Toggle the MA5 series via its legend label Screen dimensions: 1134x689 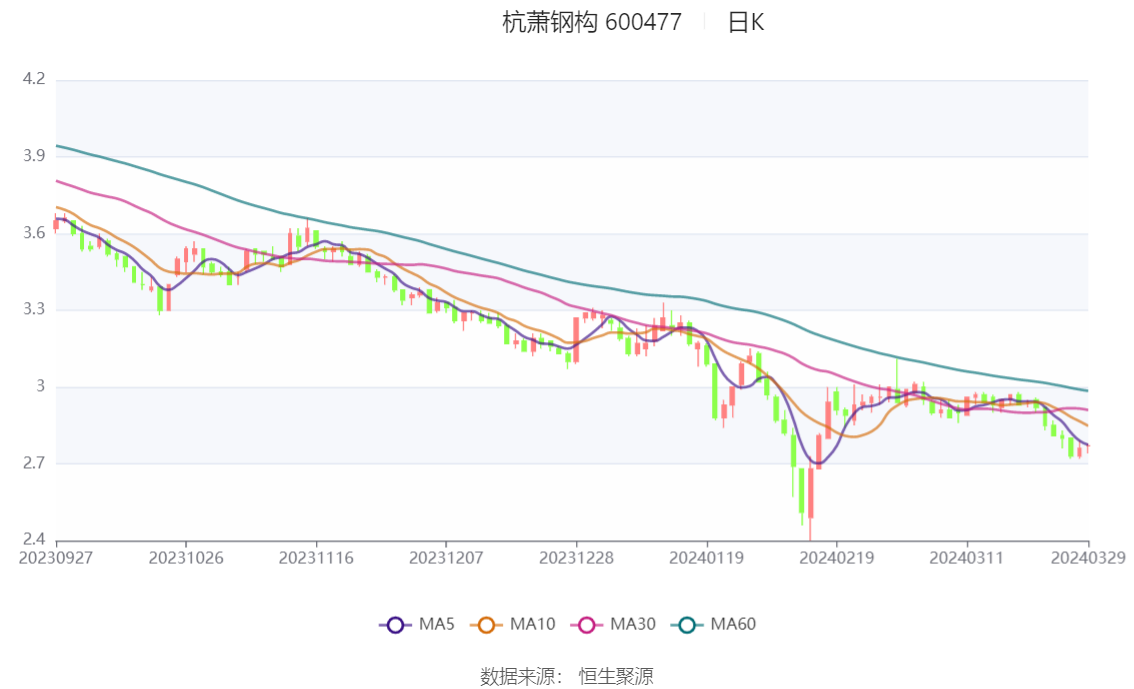point(436,625)
